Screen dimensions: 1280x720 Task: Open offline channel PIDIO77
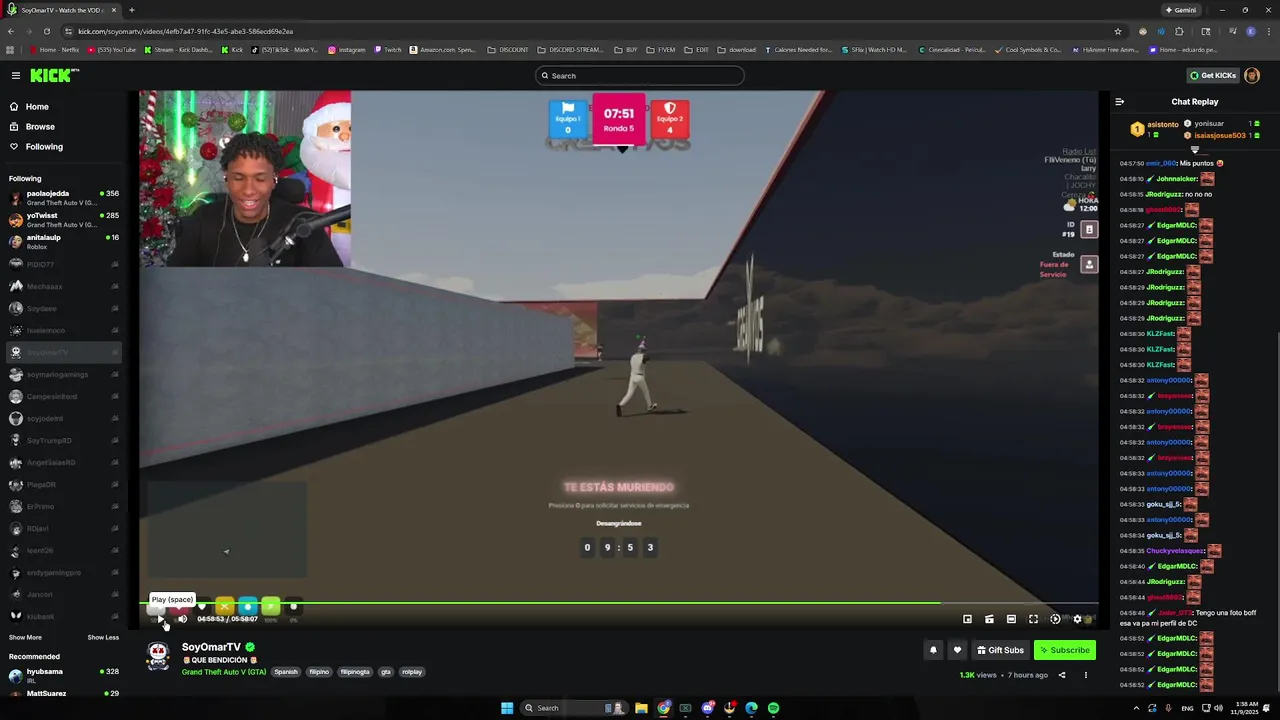click(64, 264)
